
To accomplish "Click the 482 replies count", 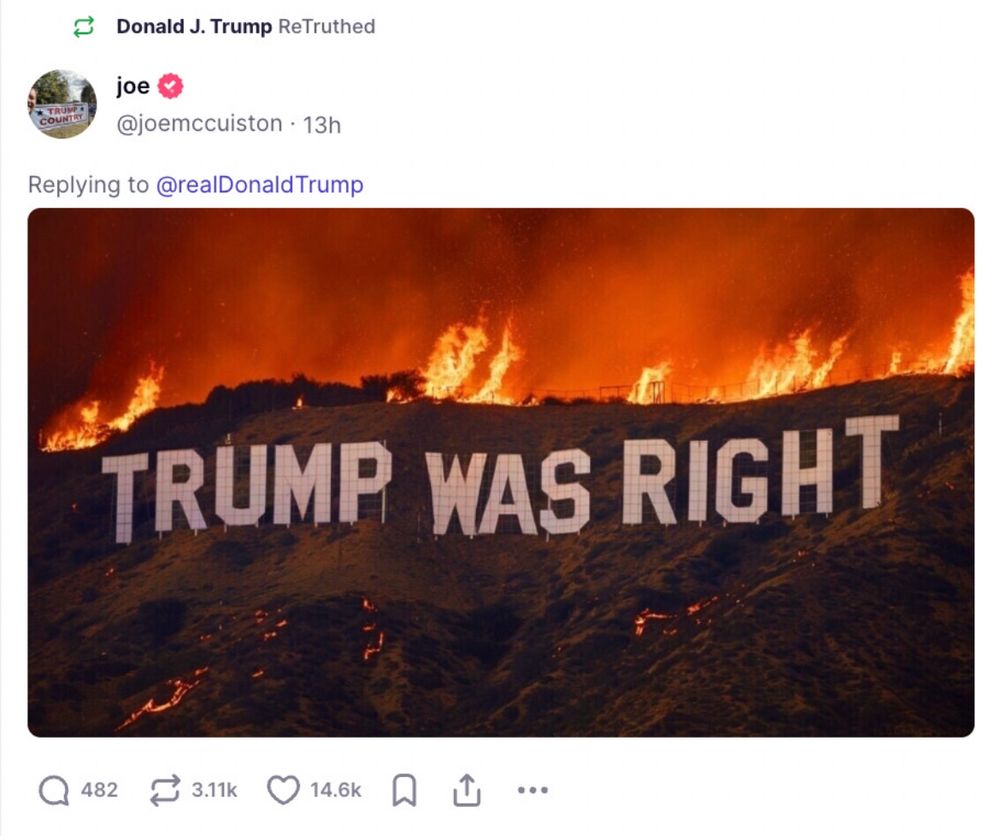I will 99,790.
